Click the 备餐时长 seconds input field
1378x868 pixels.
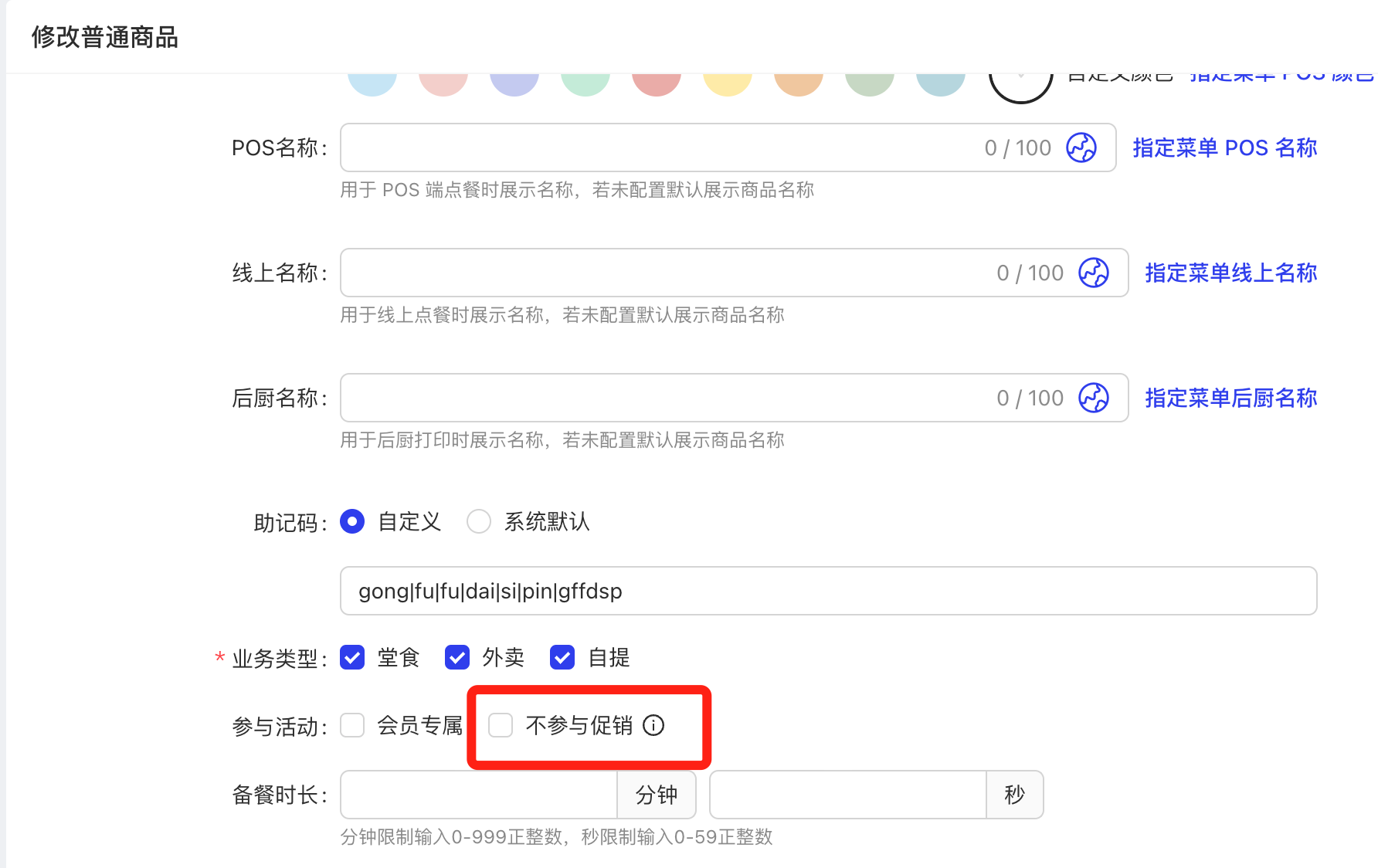tap(847, 795)
